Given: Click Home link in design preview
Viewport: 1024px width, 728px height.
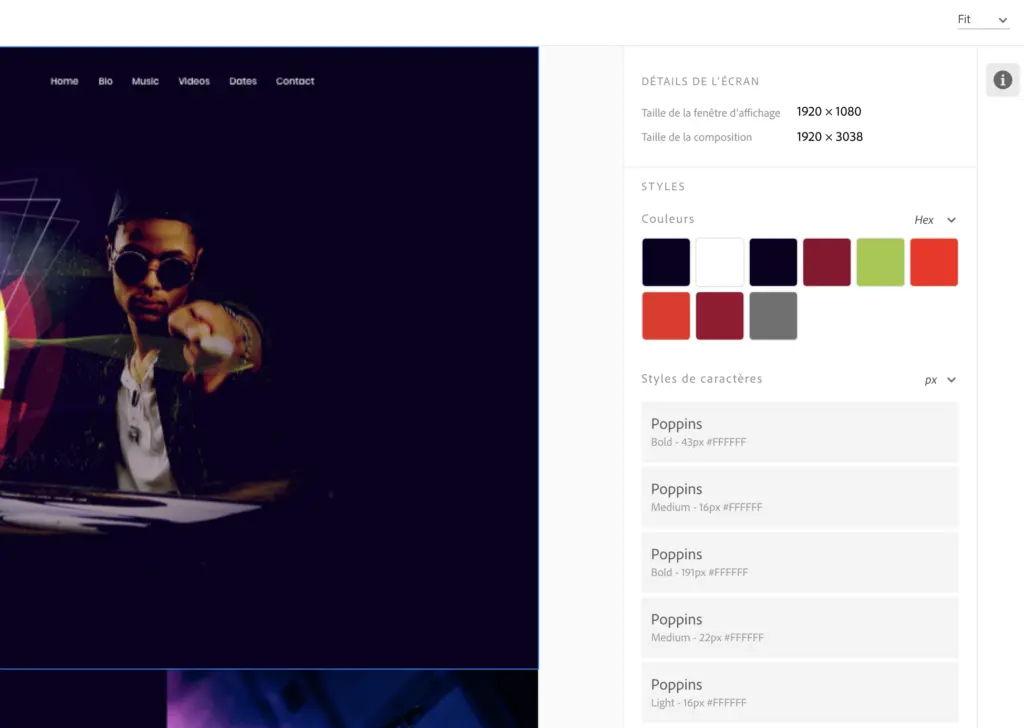Looking at the screenshot, I should [64, 81].
